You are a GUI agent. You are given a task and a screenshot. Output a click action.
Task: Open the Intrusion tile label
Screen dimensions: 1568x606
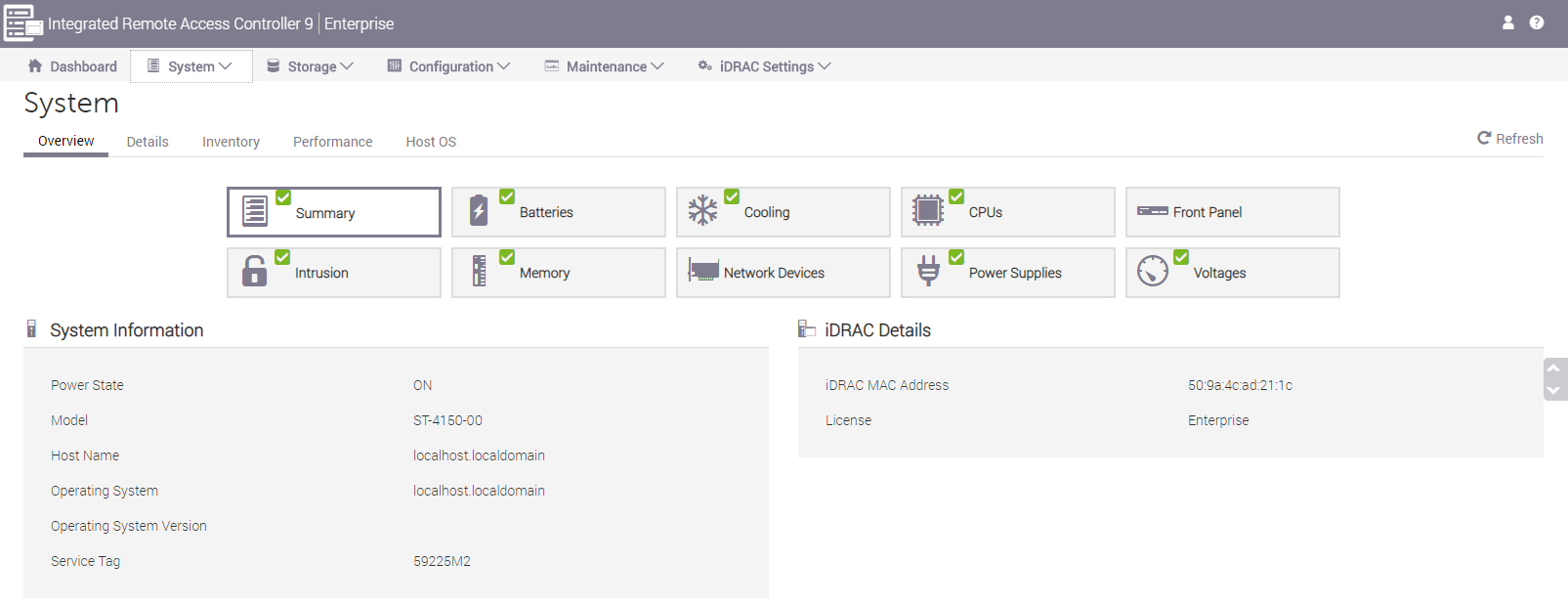click(x=321, y=273)
